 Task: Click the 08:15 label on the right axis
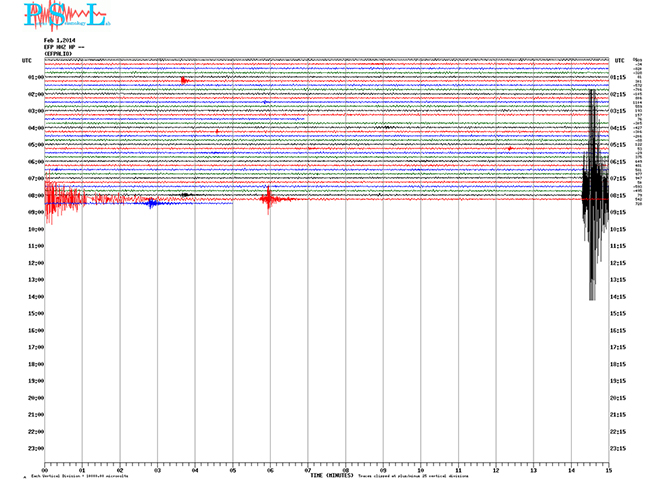[x=618, y=195]
